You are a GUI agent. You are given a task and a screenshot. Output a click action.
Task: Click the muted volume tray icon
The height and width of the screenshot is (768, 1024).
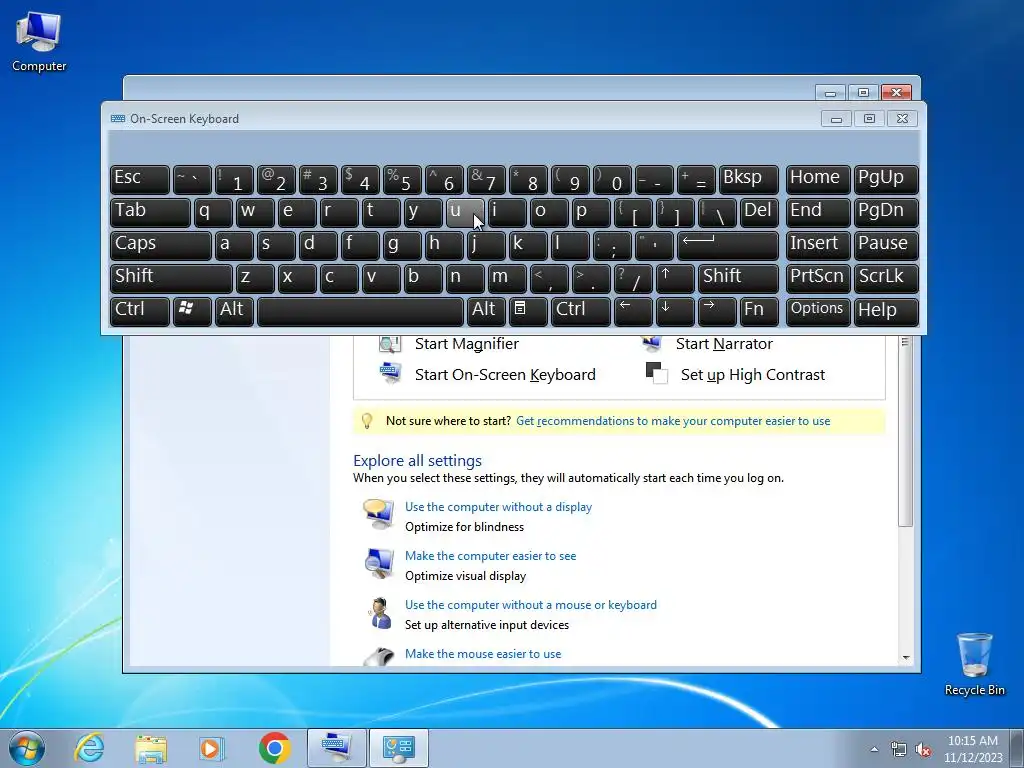pyautogui.click(x=923, y=750)
